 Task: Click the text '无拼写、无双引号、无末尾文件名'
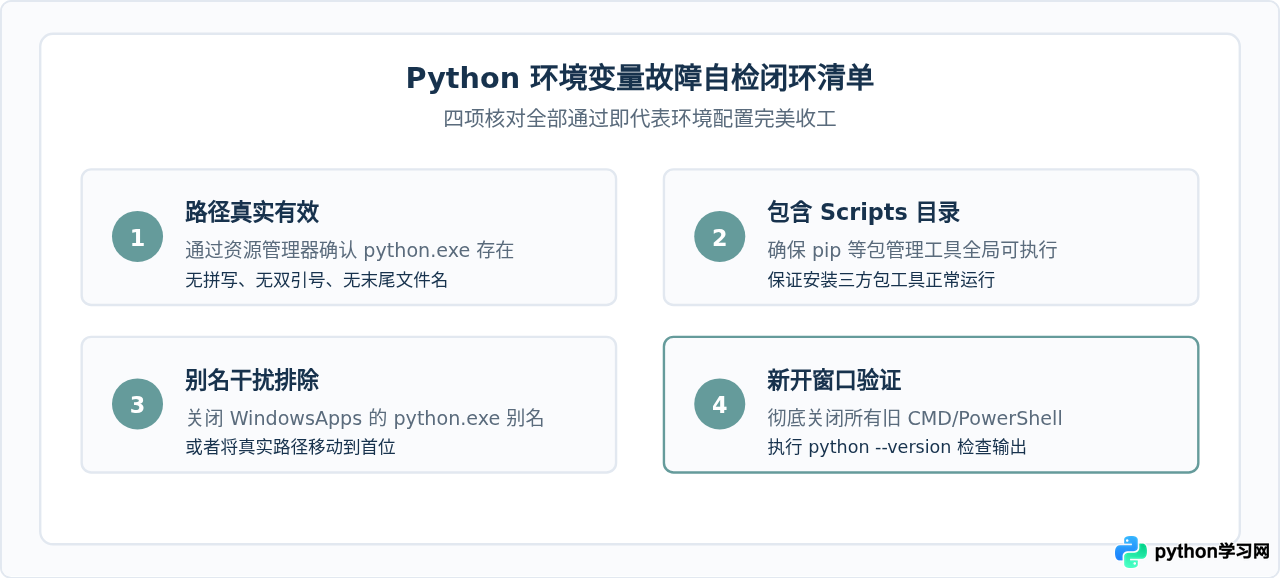(x=316, y=280)
